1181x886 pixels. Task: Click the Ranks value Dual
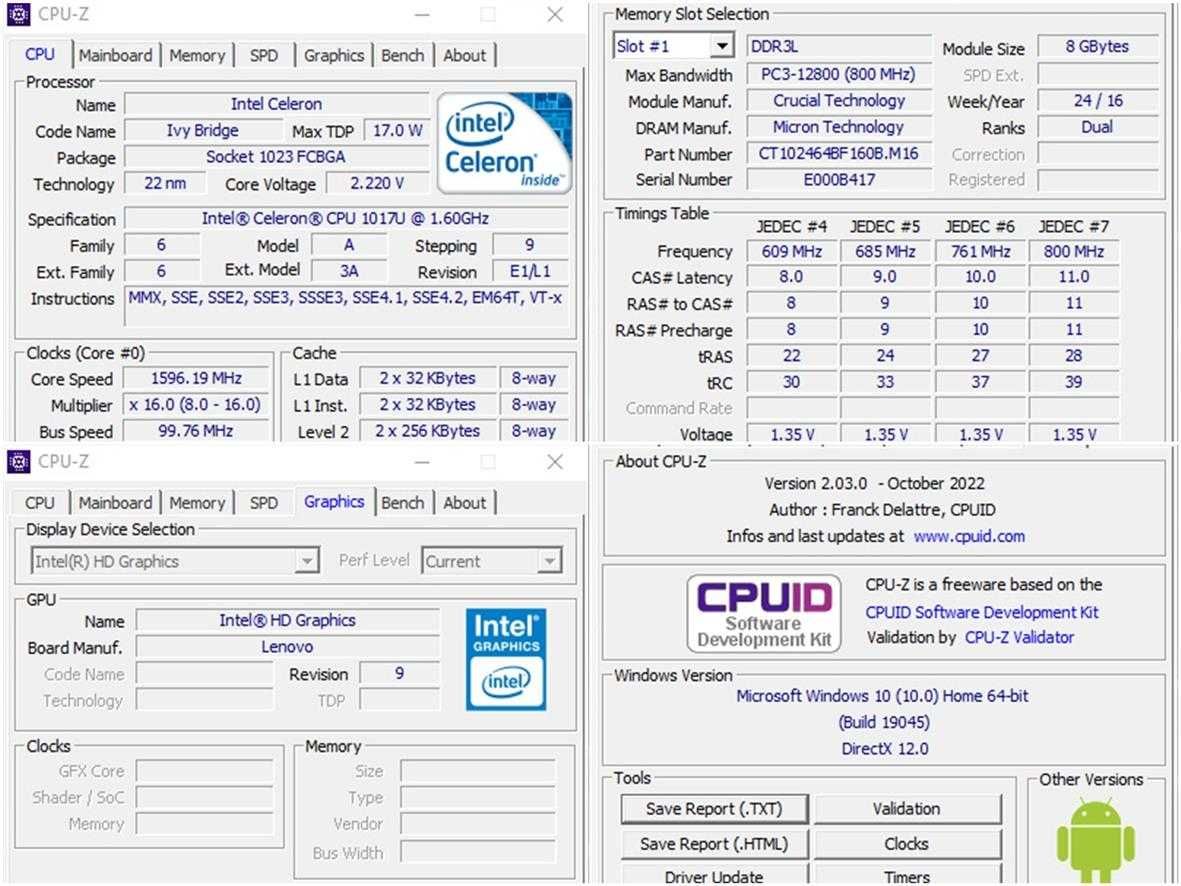click(x=1097, y=127)
